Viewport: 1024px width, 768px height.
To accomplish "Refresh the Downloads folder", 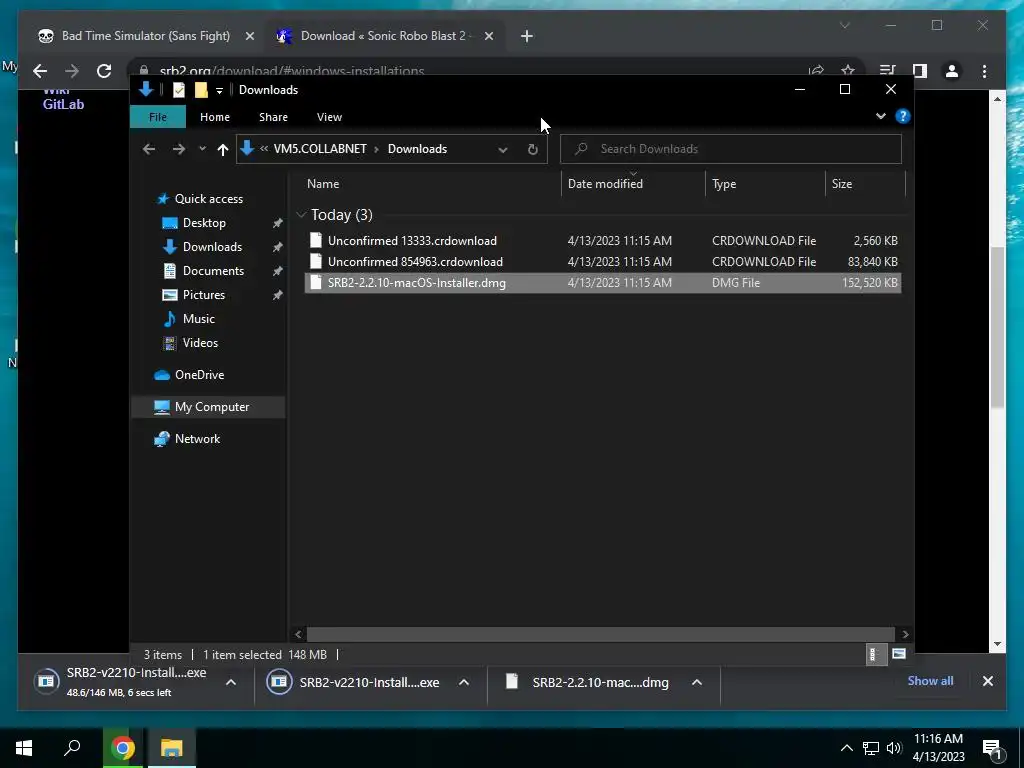I will [x=532, y=150].
